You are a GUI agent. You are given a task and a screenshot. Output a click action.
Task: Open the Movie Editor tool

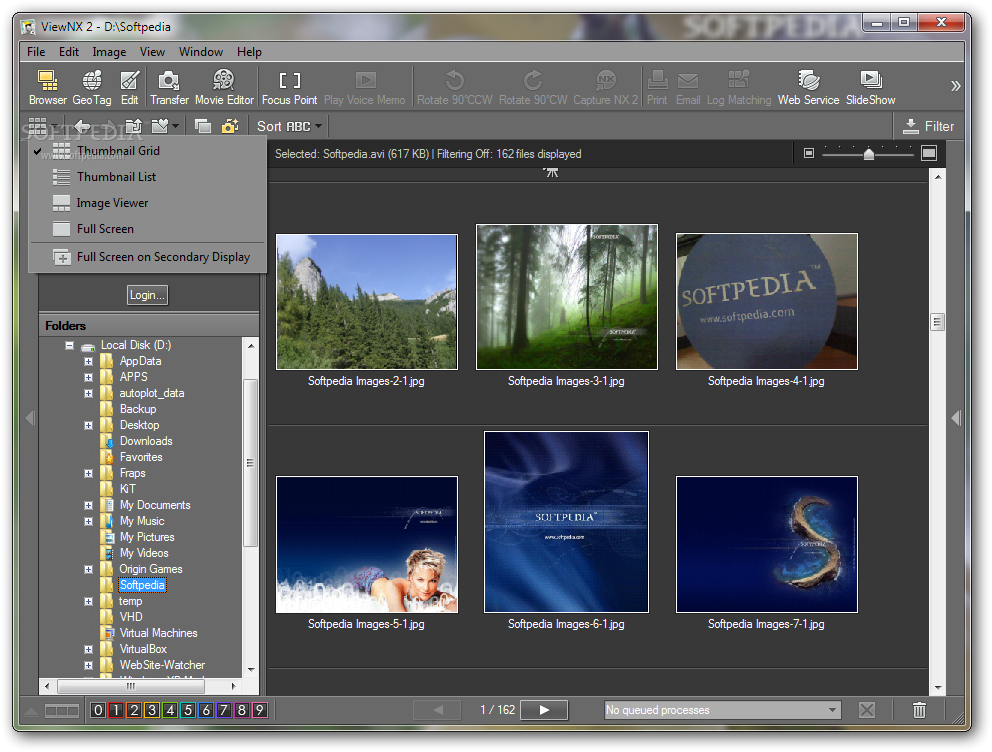click(x=224, y=87)
